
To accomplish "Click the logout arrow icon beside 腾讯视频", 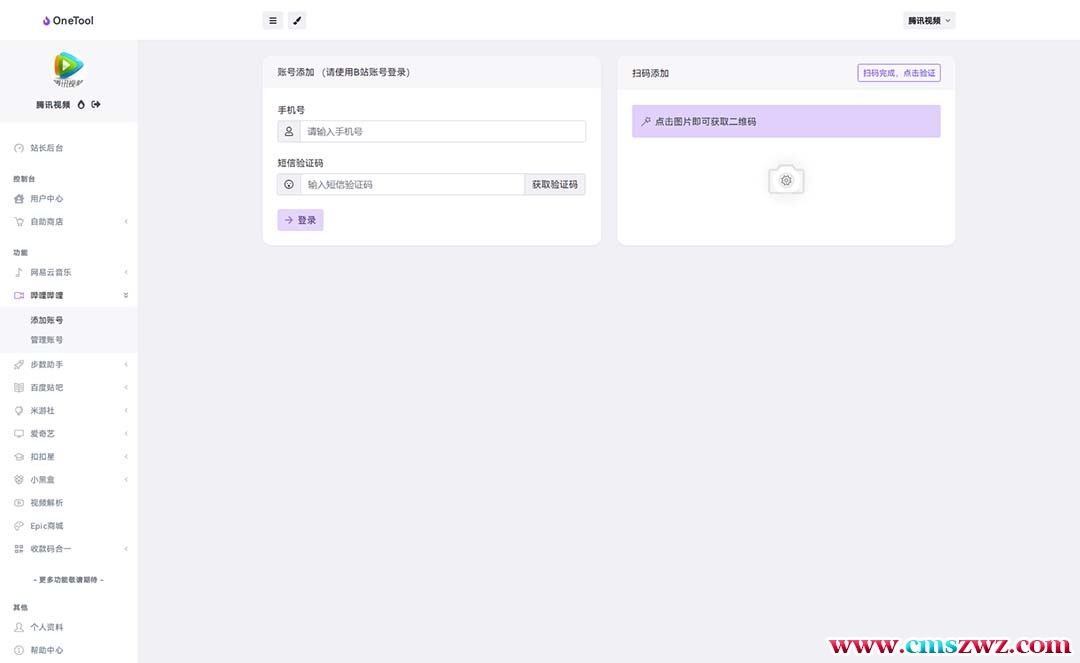I will tap(96, 104).
